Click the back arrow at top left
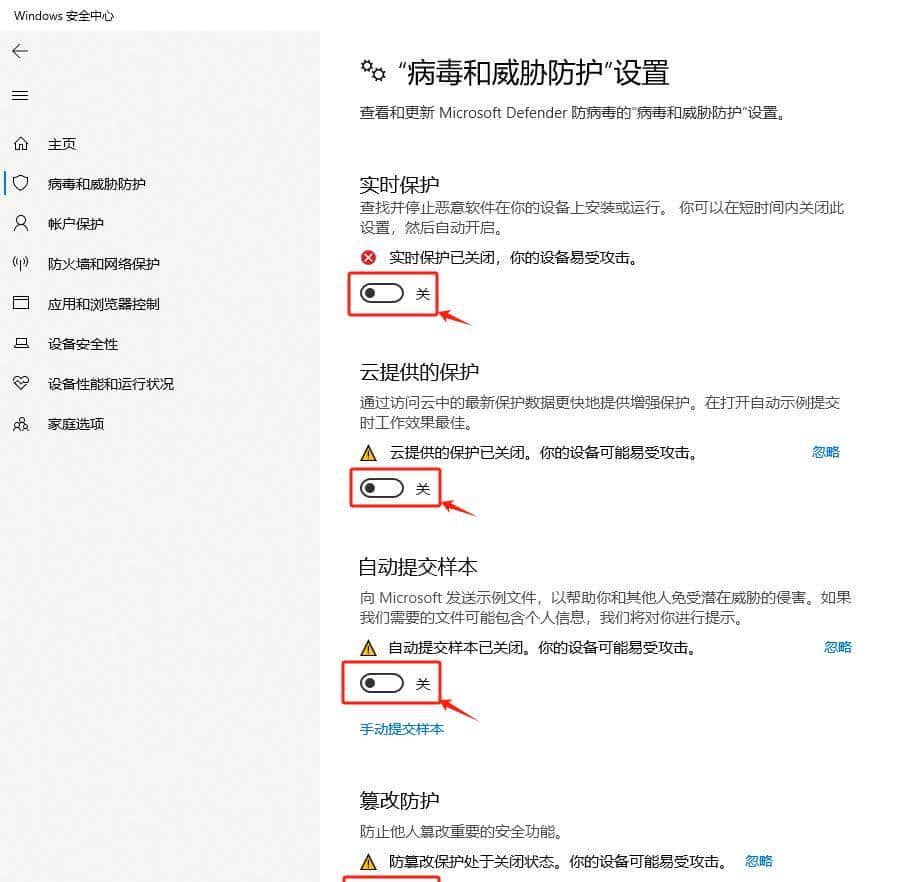Screen dimensions: 918x882 pyautogui.click(x=20, y=50)
